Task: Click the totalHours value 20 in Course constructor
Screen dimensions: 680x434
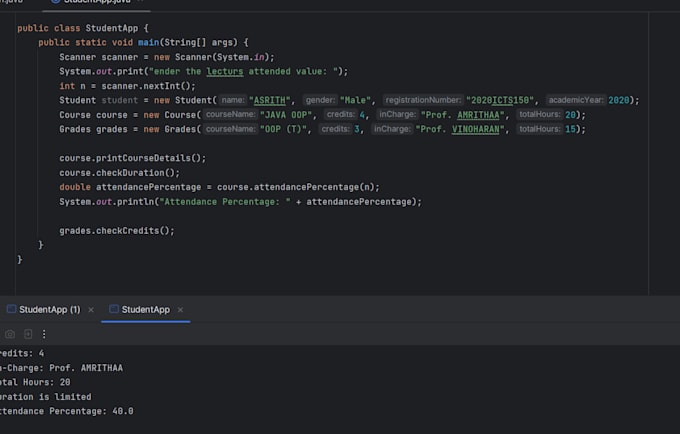Action: pos(570,115)
